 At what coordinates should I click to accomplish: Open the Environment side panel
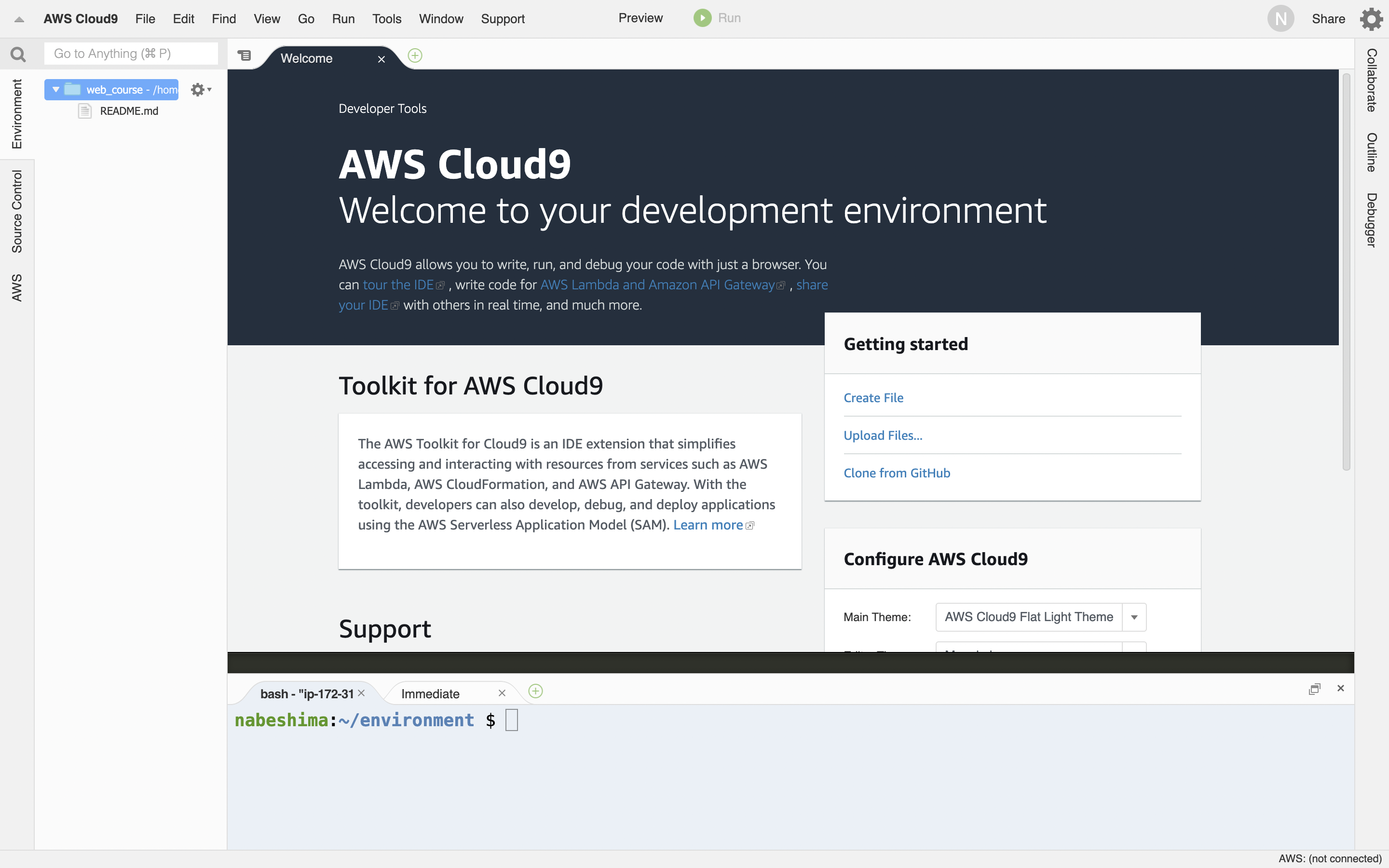pyautogui.click(x=17, y=114)
